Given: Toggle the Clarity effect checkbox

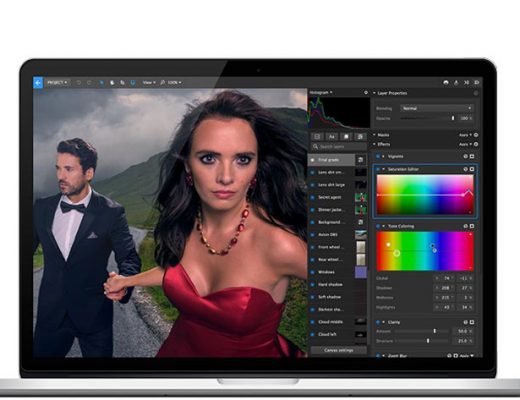Looking at the screenshot, I should (378, 322).
